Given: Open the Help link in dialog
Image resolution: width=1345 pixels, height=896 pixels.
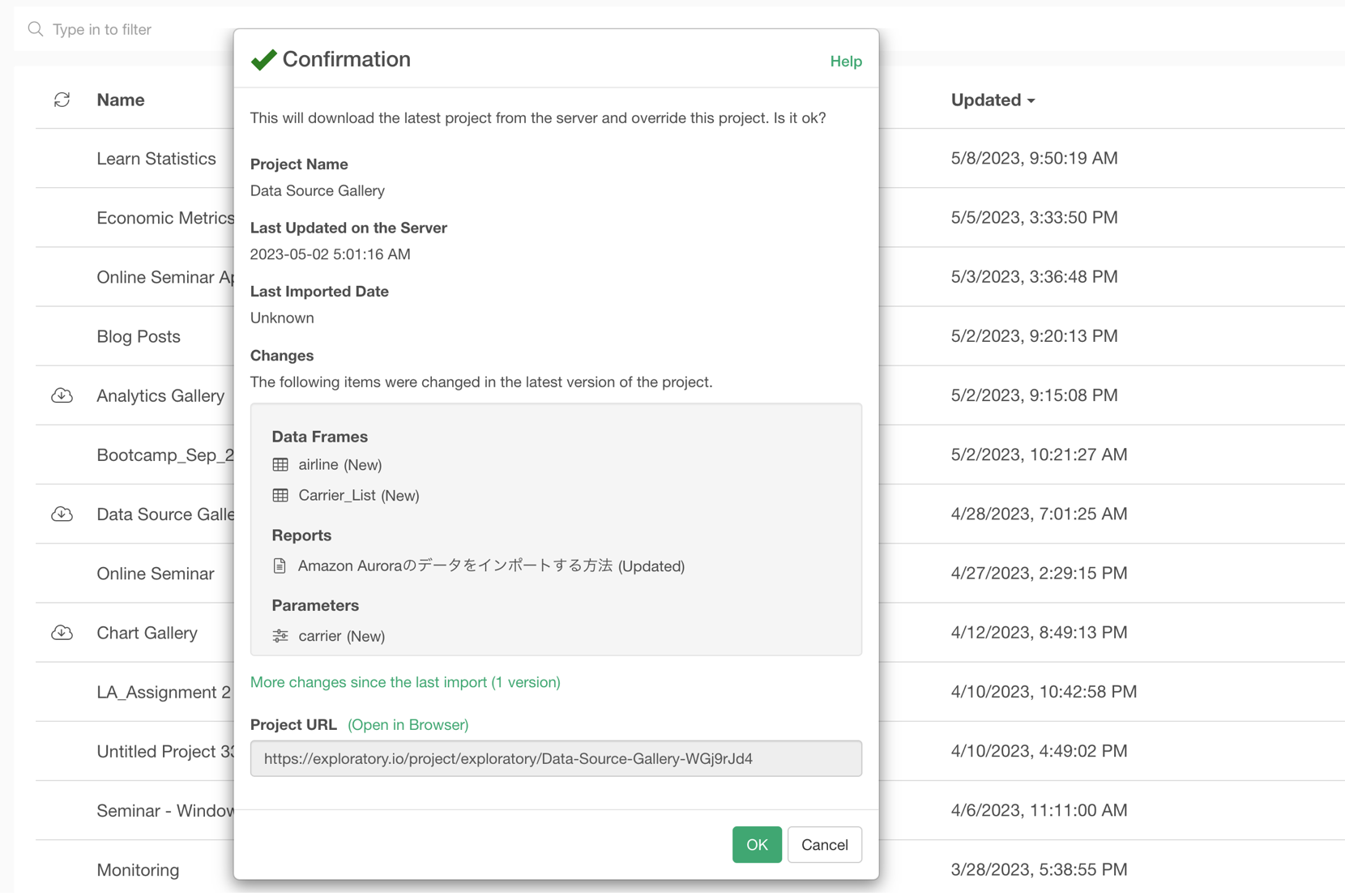Looking at the screenshot, I should [845, 62].
